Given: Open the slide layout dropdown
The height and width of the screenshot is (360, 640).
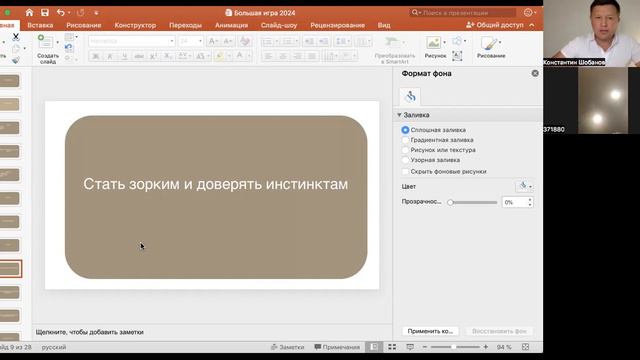Looking at the screenshot, I should [70, 37].
